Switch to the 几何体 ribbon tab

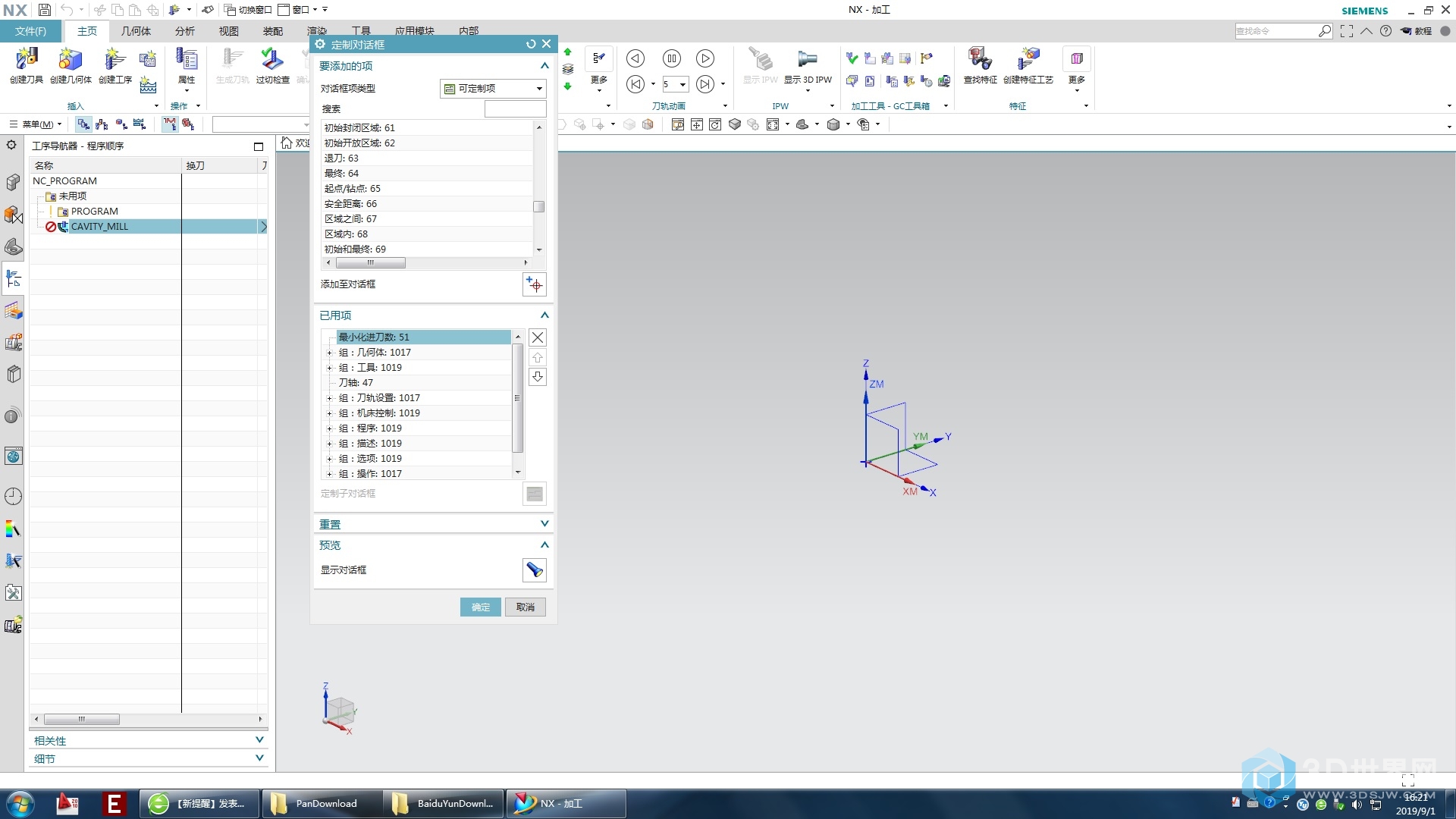pyautogui.click(x=136, y=31)
